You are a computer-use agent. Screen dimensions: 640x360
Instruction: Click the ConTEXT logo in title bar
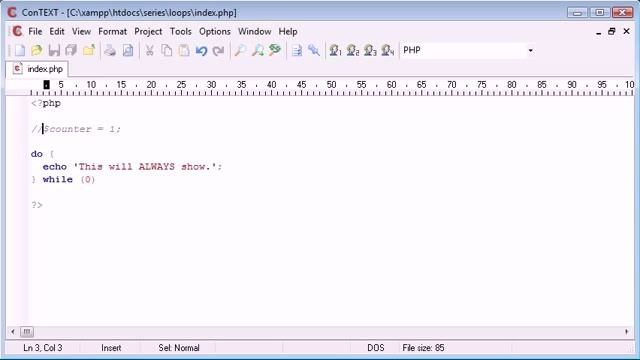tap(12, 13)
